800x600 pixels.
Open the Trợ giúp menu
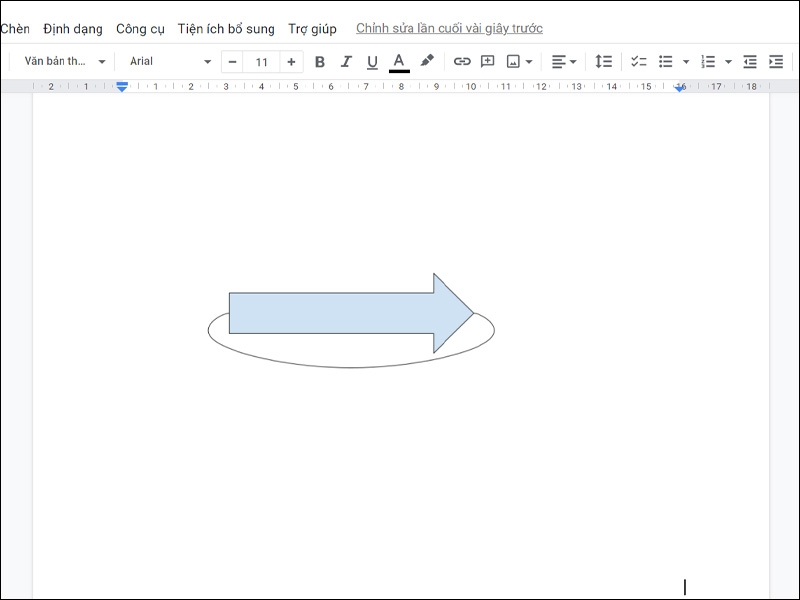tap(312, 29)
